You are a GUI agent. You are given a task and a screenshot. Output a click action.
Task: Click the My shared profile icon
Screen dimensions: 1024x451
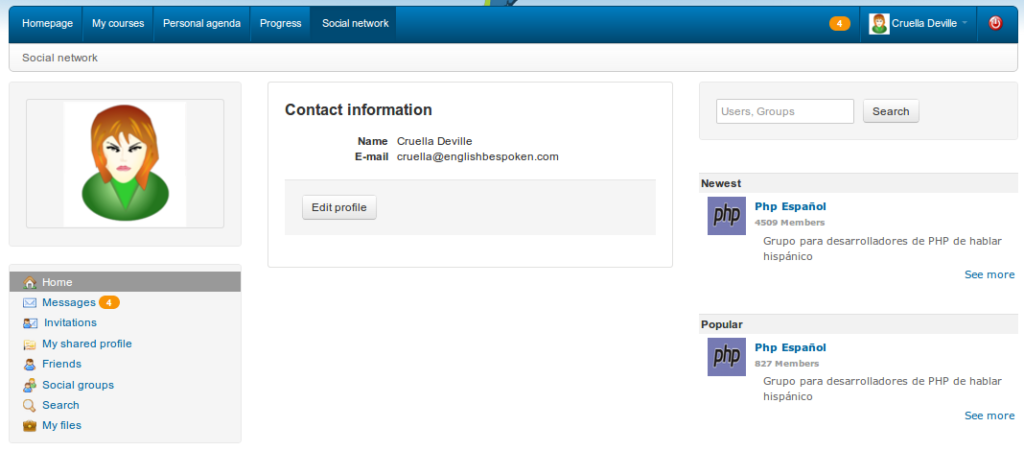click(30, 344)
